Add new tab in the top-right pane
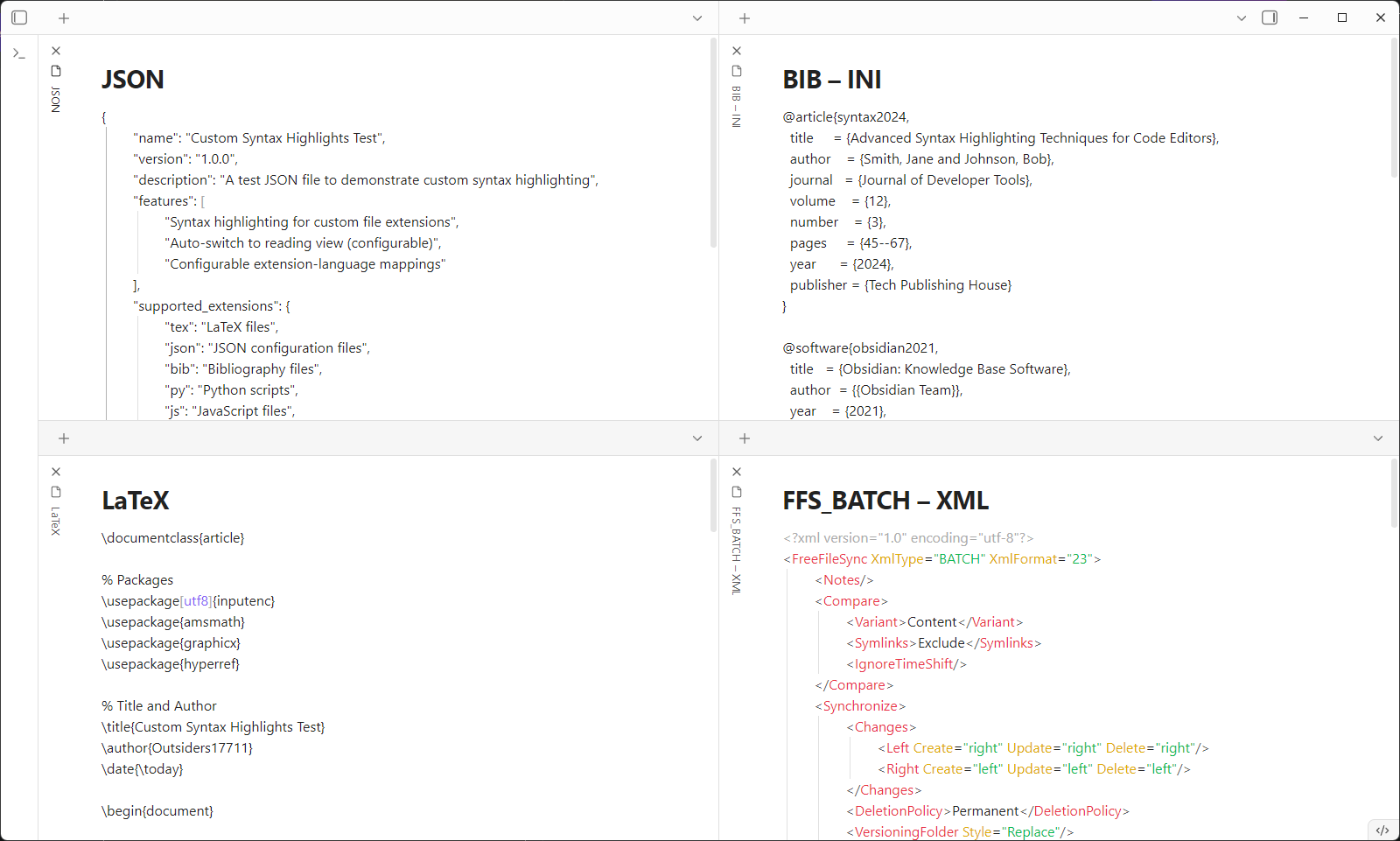The width and height of the screenshot is (1400, 841). click(745, 18)
